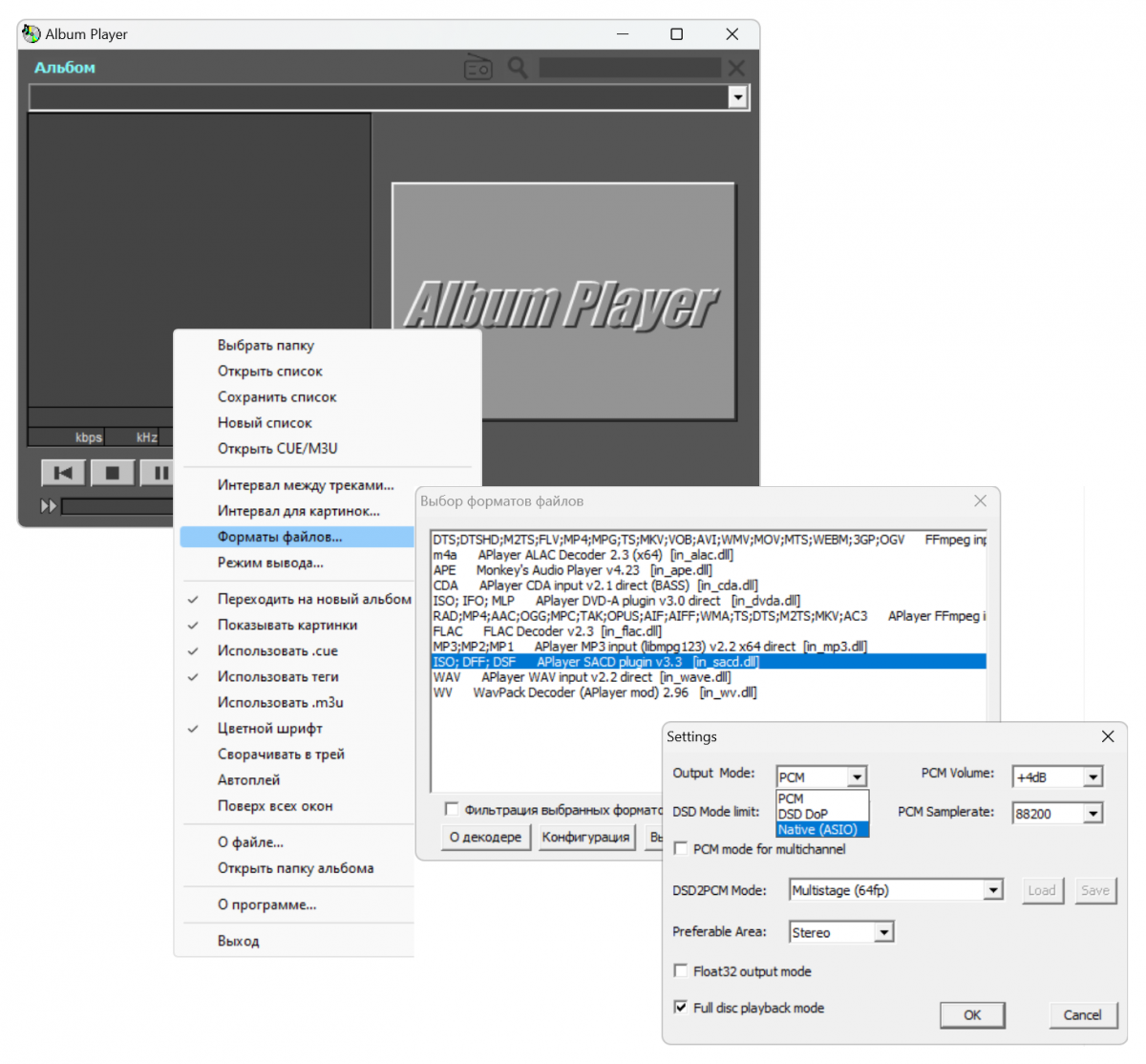The width and height of the screenshot is (1146, 1064).
Task: Open the Preferable Area dropdown
Action: coord(884,931)
